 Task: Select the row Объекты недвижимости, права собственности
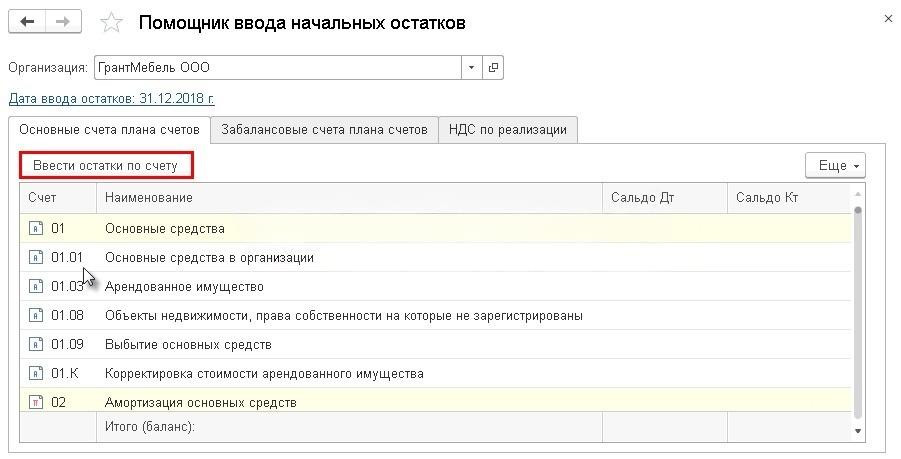436,315
